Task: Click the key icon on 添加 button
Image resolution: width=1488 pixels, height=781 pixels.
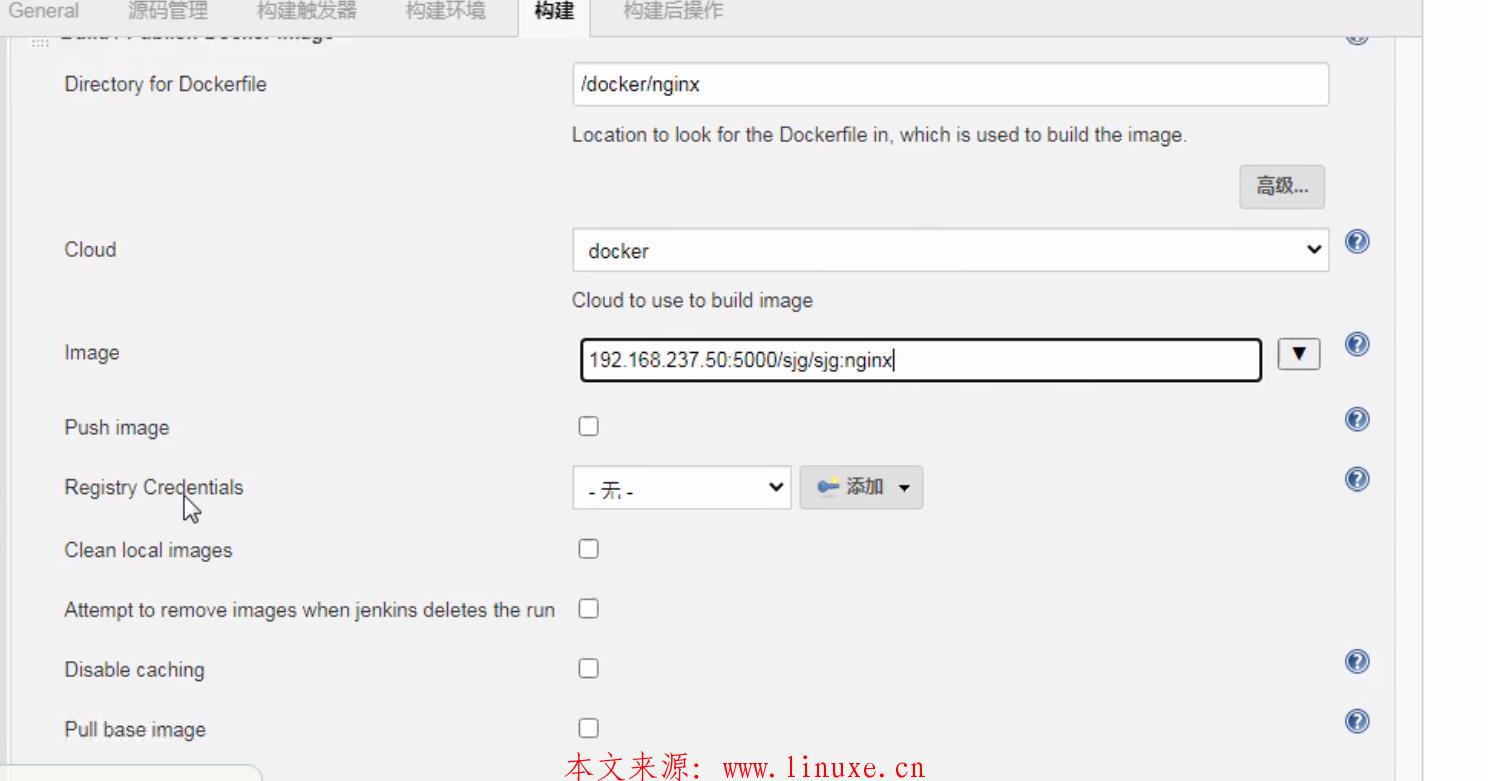Action: 827,487
